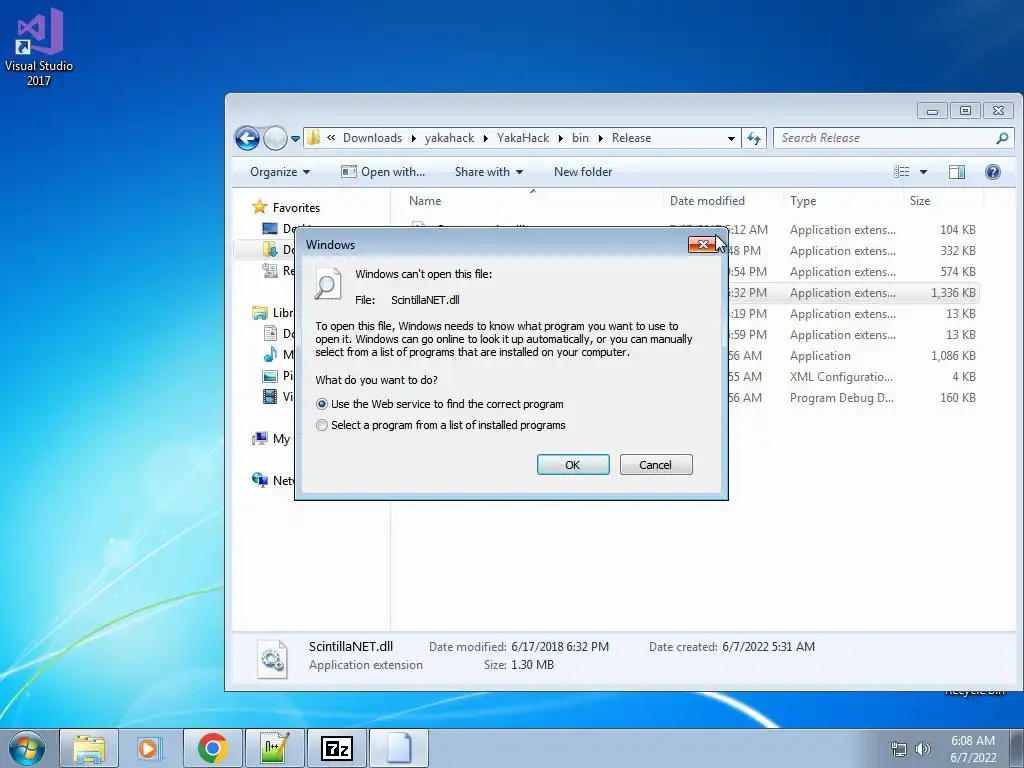Go back in Explorer navigation
This screenshot has width=1024, height=768.
point(248,138)
